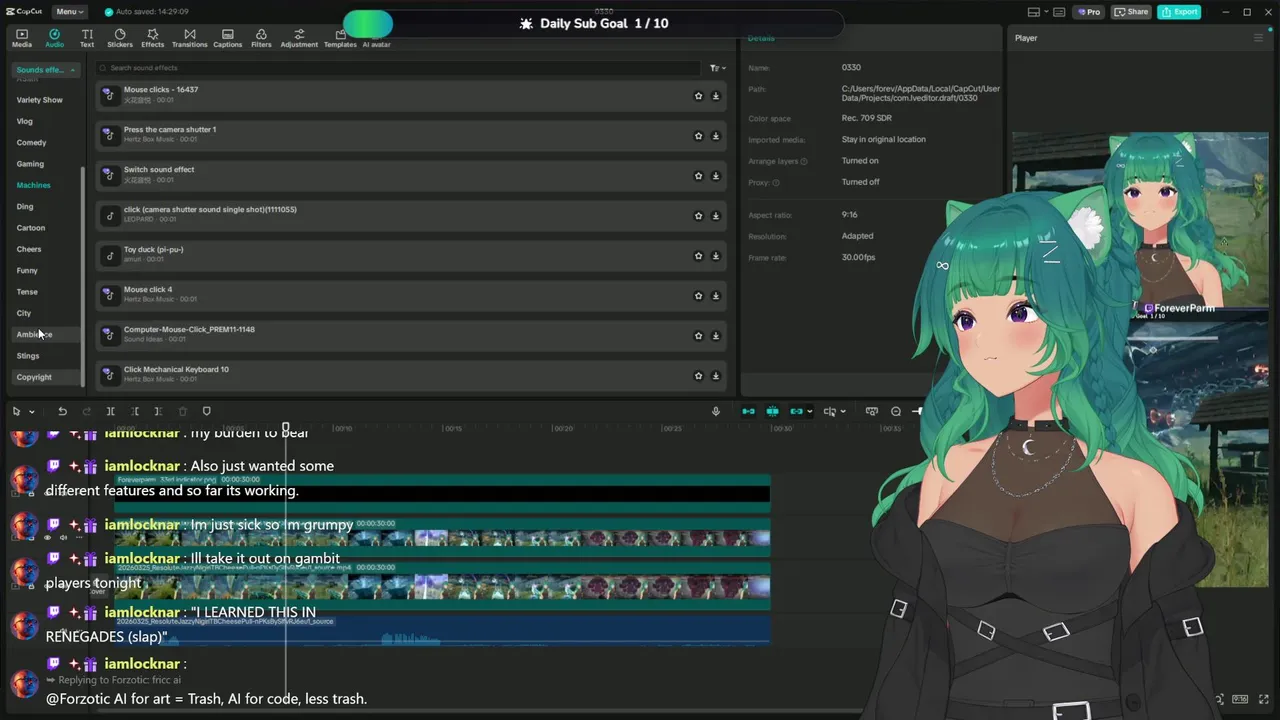Download the Mouse click 4 sound

[716, 296]
